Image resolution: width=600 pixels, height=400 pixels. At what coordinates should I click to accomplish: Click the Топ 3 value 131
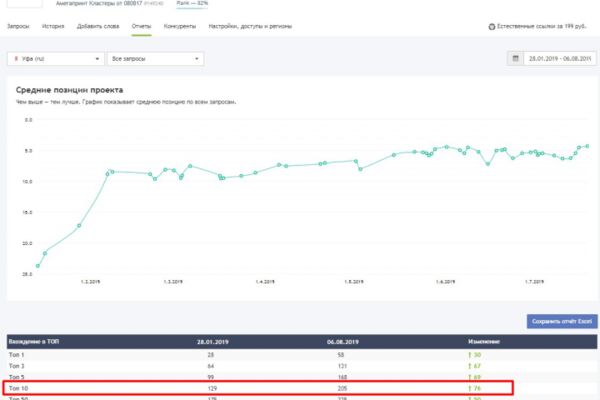(x=342, y=366)
